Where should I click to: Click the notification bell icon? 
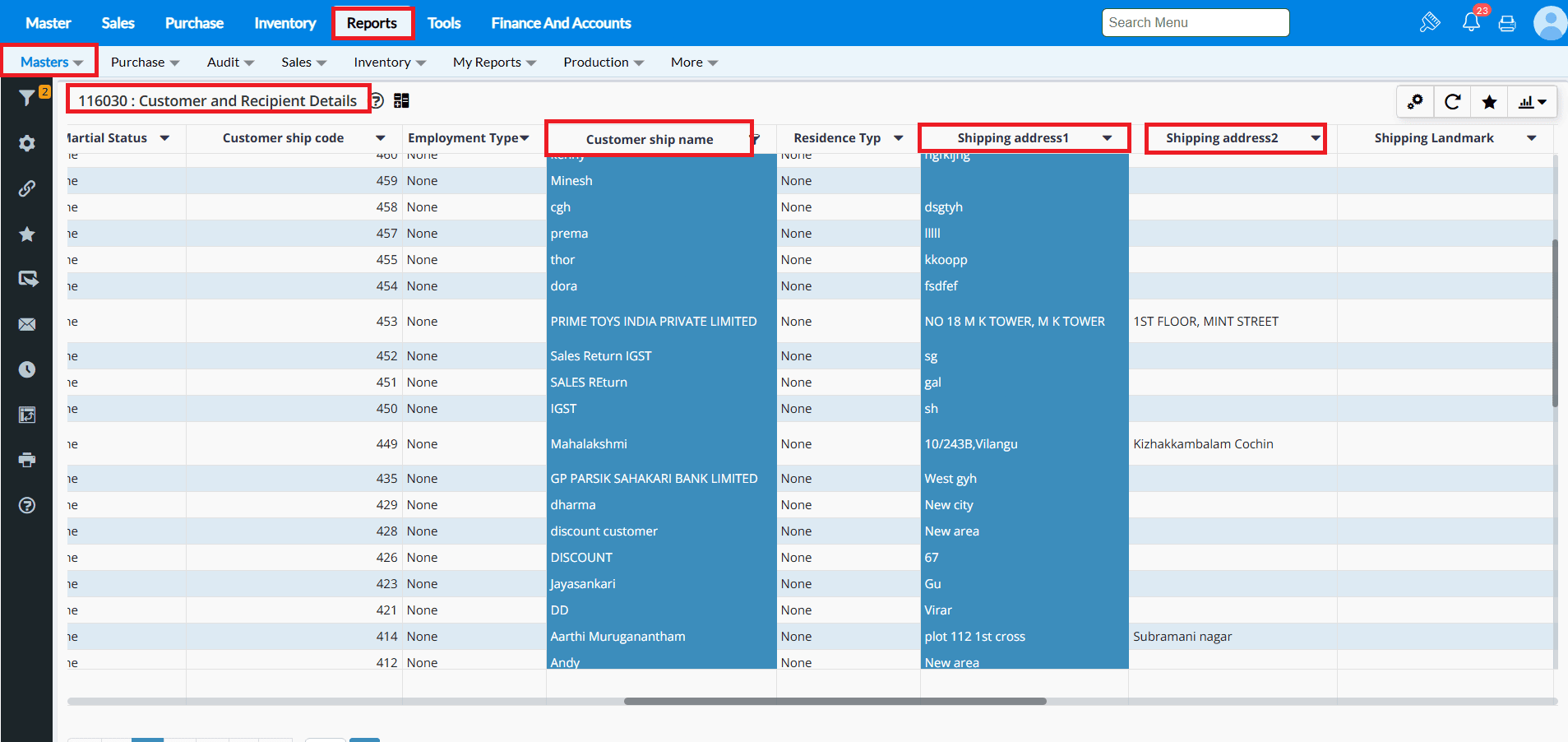pyautogui.click(x=1471, y=22)
